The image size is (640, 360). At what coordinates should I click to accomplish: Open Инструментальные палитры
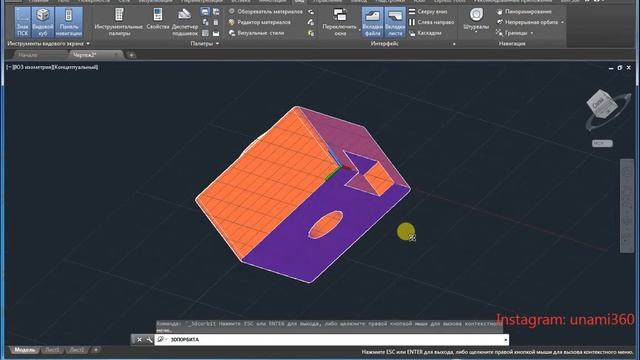(119, 22)
